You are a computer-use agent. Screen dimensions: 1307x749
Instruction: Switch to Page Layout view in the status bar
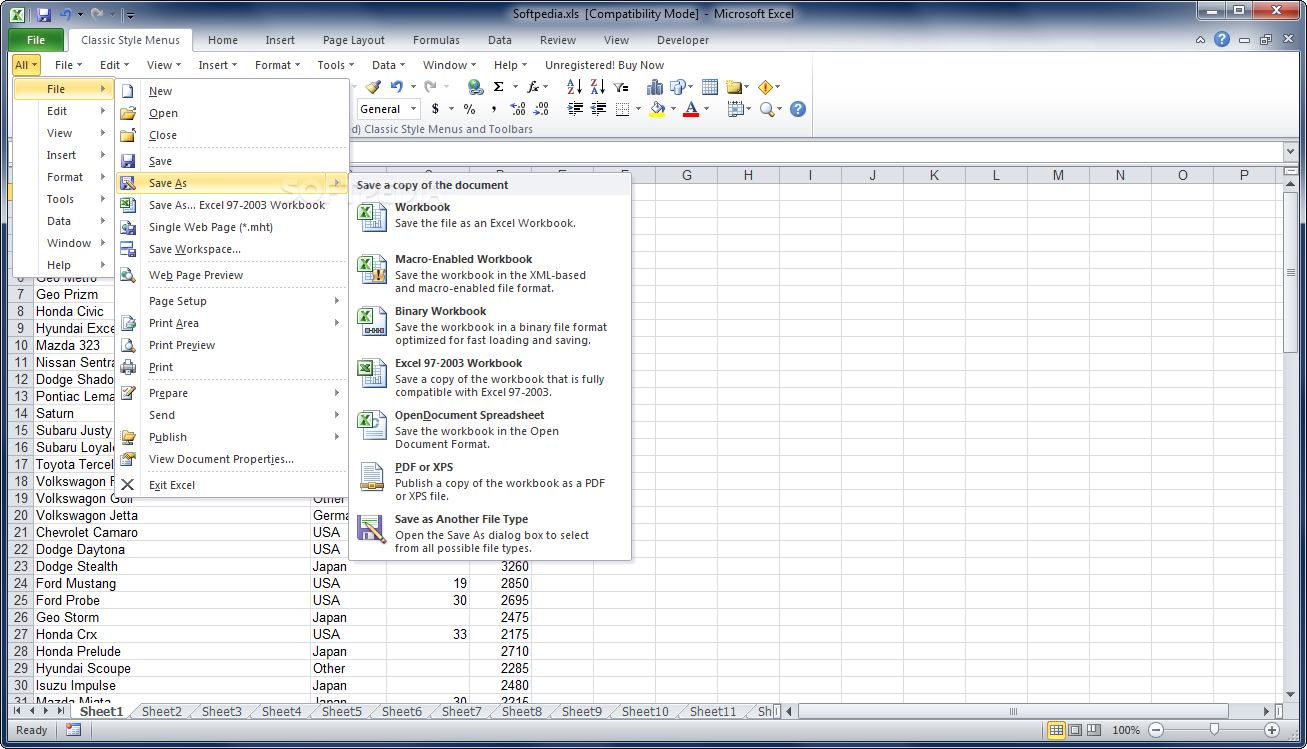(1075, 730)
